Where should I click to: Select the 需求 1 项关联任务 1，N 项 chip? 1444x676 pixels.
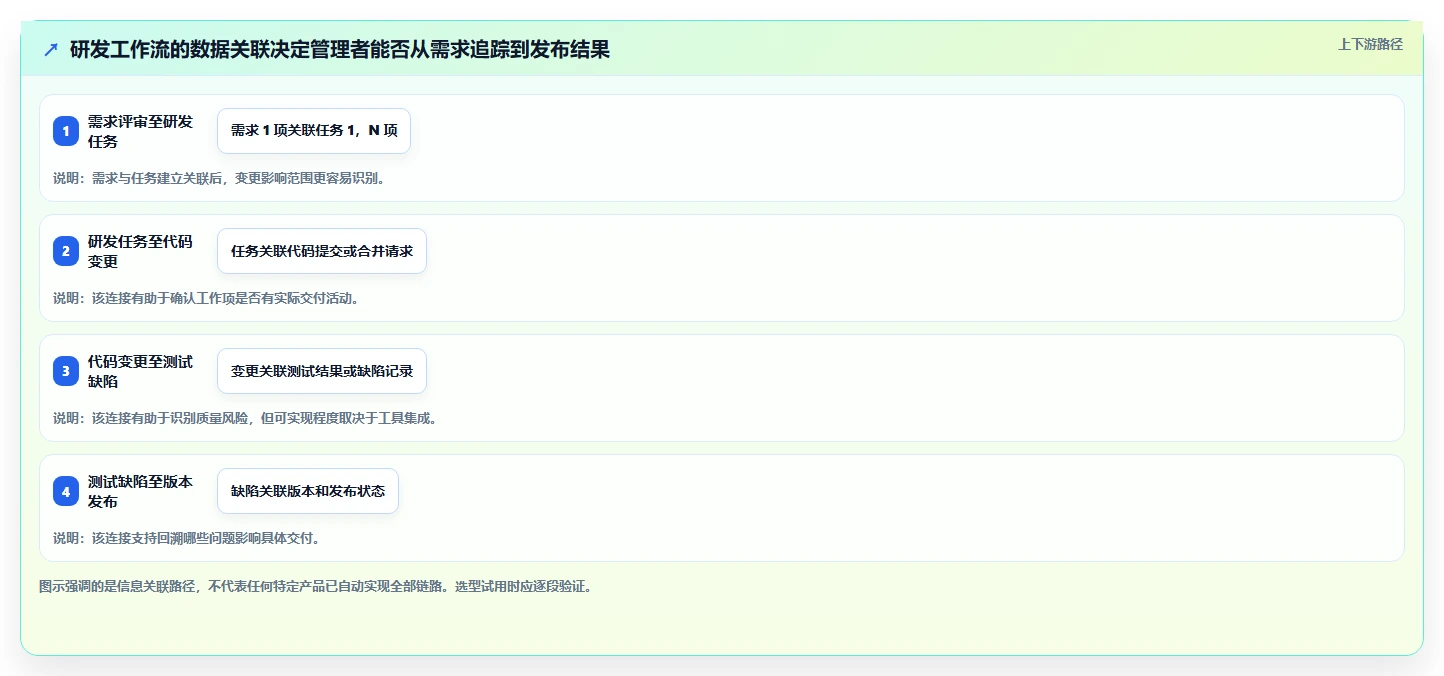(314, 131)
